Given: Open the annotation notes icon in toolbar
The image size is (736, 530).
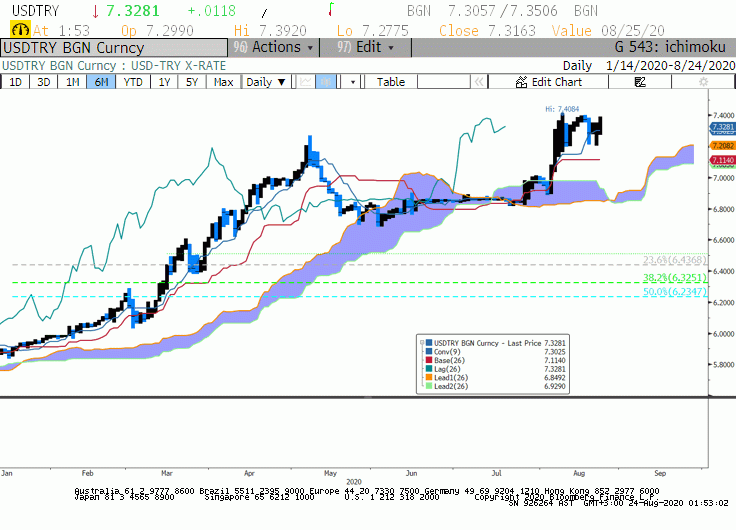Looking at the screenshot, I should (x=640, y=82).
